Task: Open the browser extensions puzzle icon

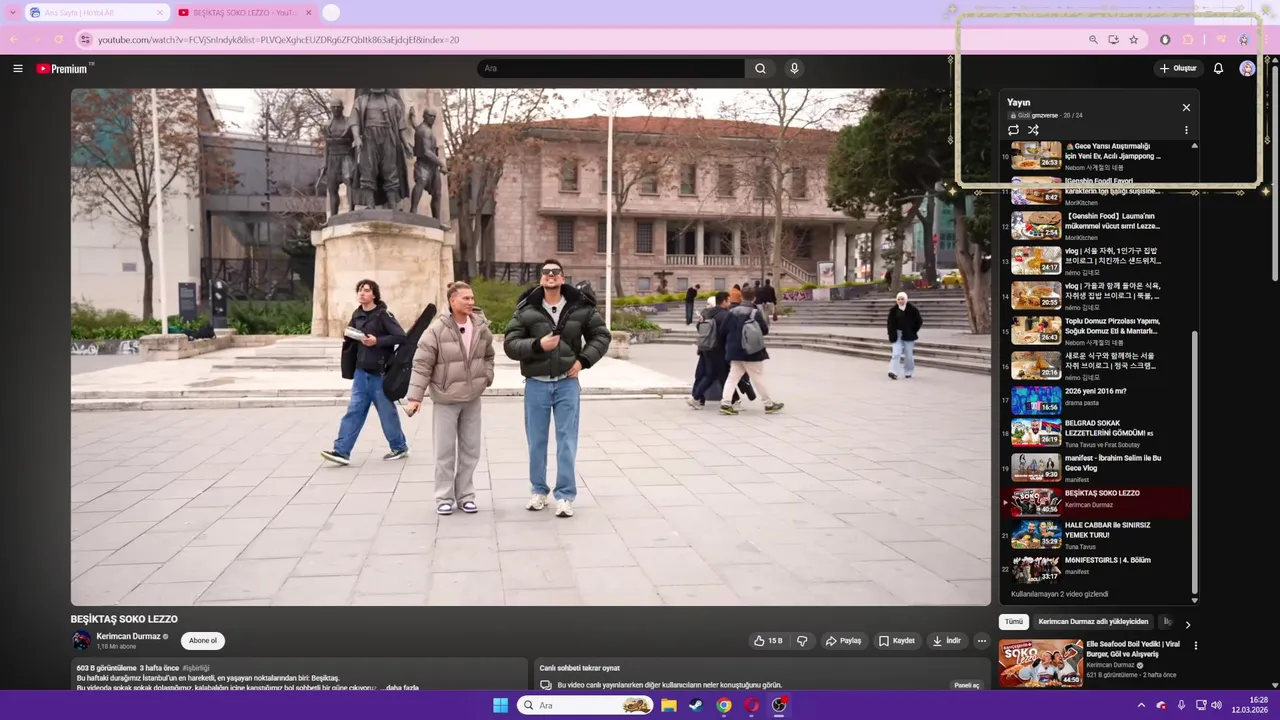Action: pyautogui.click(x=1188, y=39)
